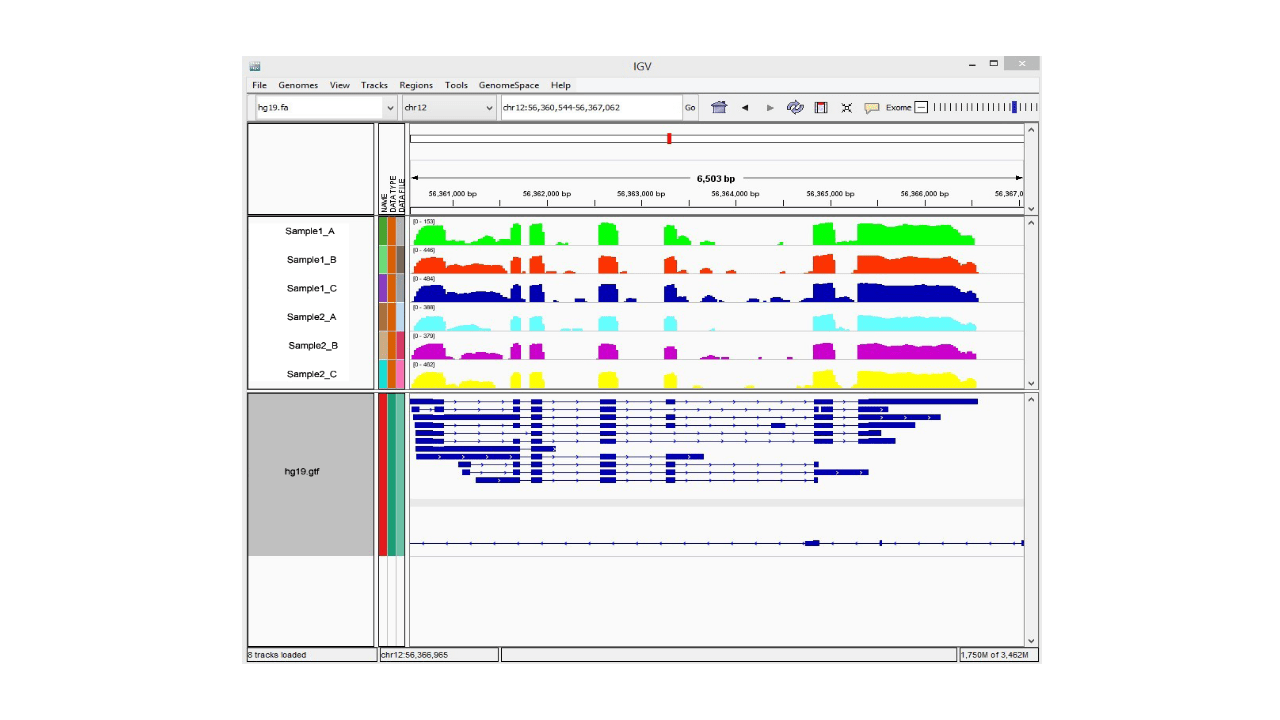The image size is (1280, 720).
Task: Click the bottom gene feature with reverse strand arrows
Action: coord(716,543)
